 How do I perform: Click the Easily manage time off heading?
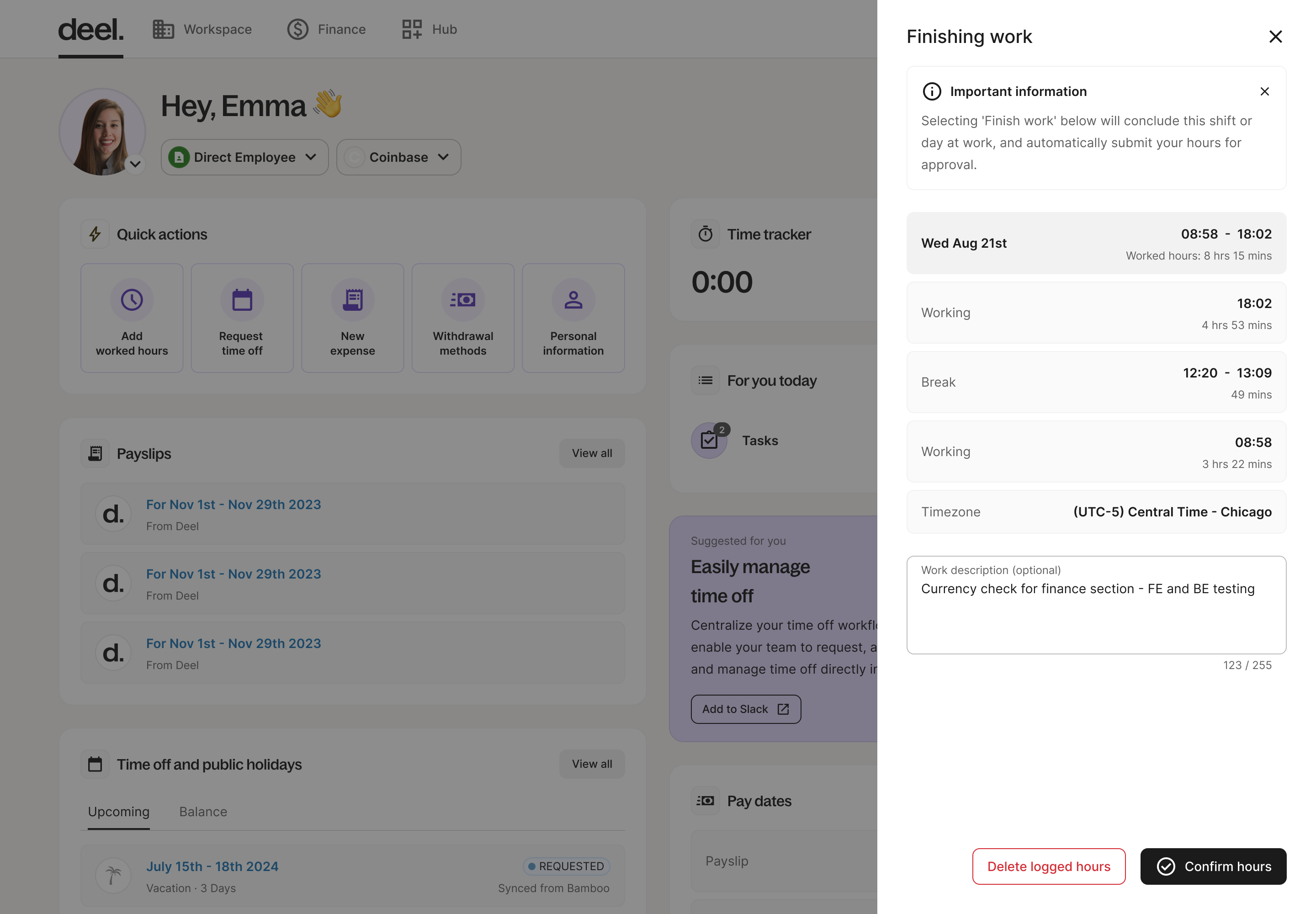[750, 581]
